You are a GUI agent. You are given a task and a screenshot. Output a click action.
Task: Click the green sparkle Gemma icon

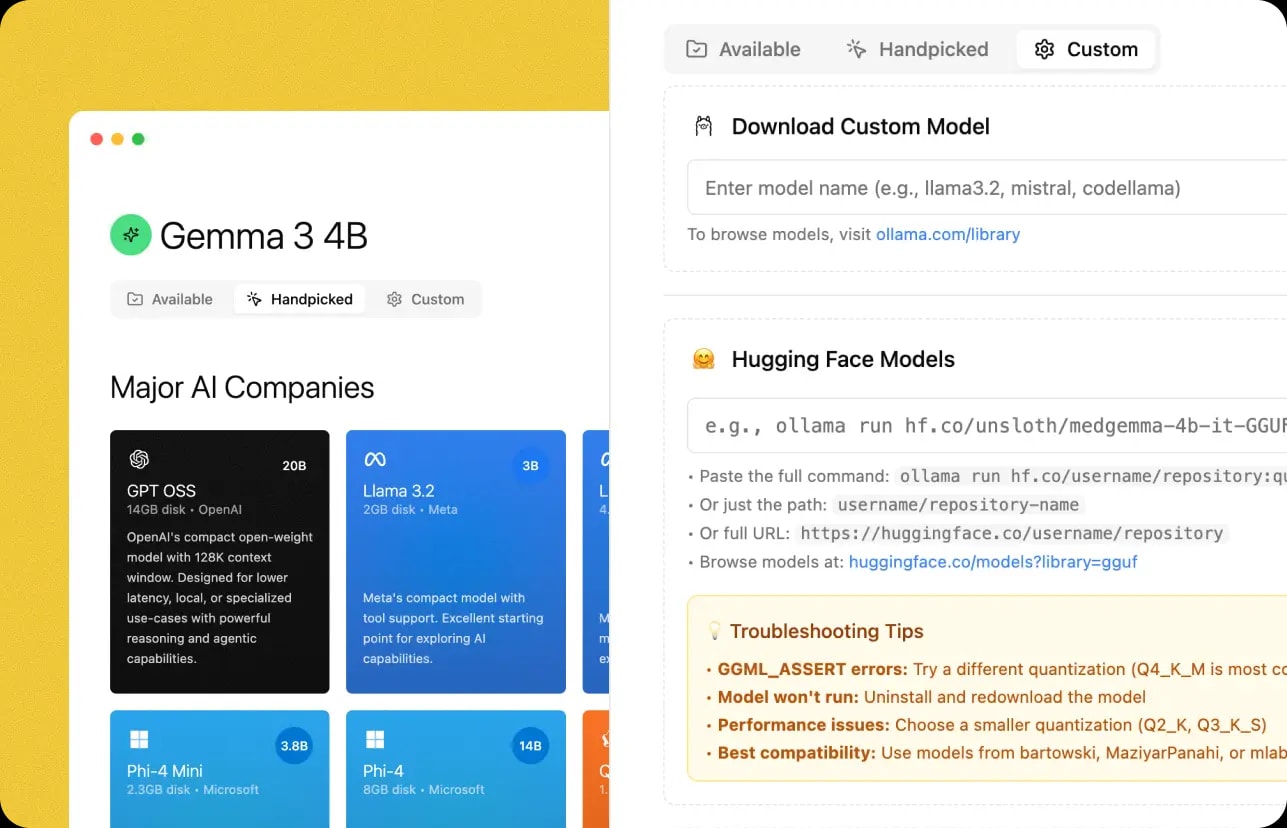tap(130, 235)
